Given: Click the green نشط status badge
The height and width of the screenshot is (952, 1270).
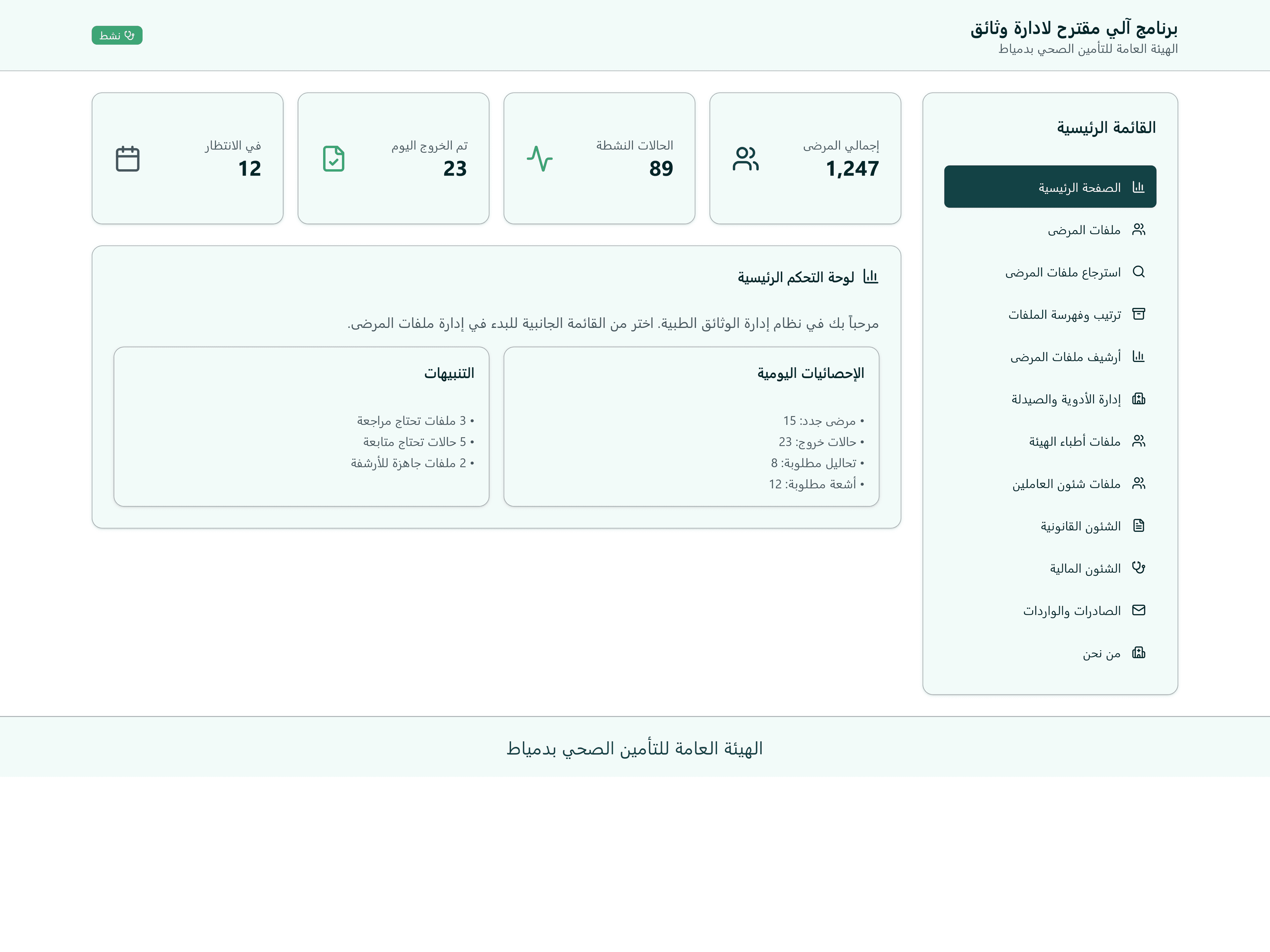Looking at the screenshot, I should 117,35.
